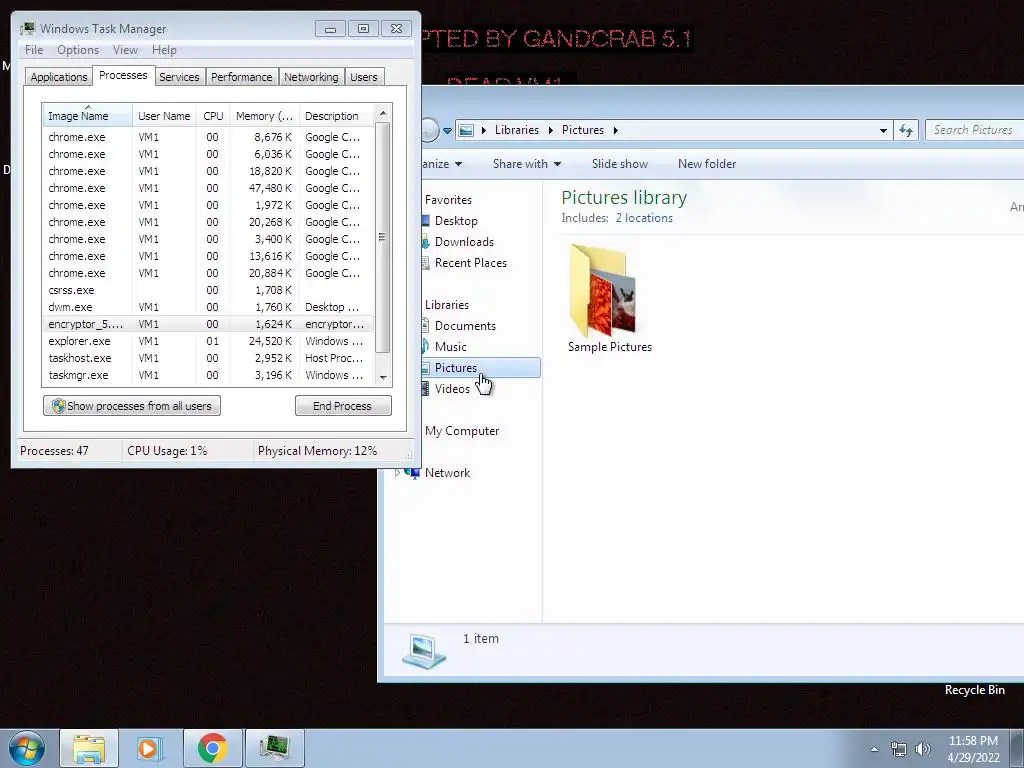Open Videos library in sidebar
The width and height of the screenshot is (1024, 768).
pos(452,389)
